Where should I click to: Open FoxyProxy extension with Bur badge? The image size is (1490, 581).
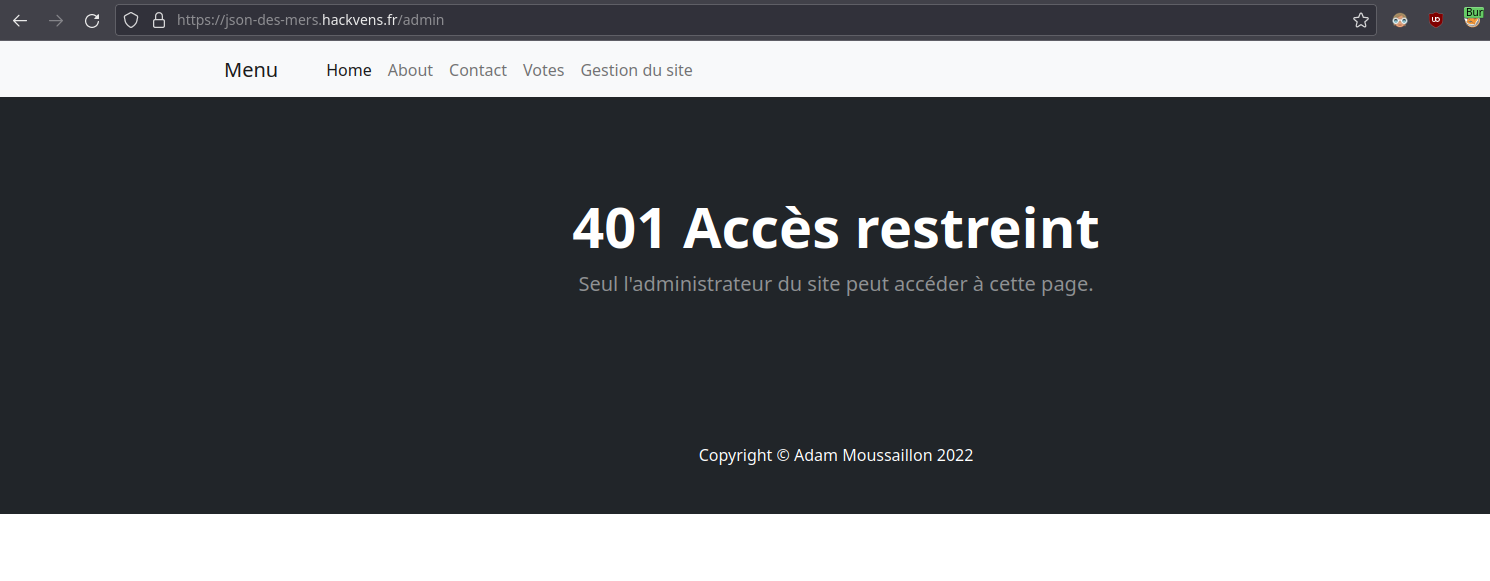[x=1472, y=19]
